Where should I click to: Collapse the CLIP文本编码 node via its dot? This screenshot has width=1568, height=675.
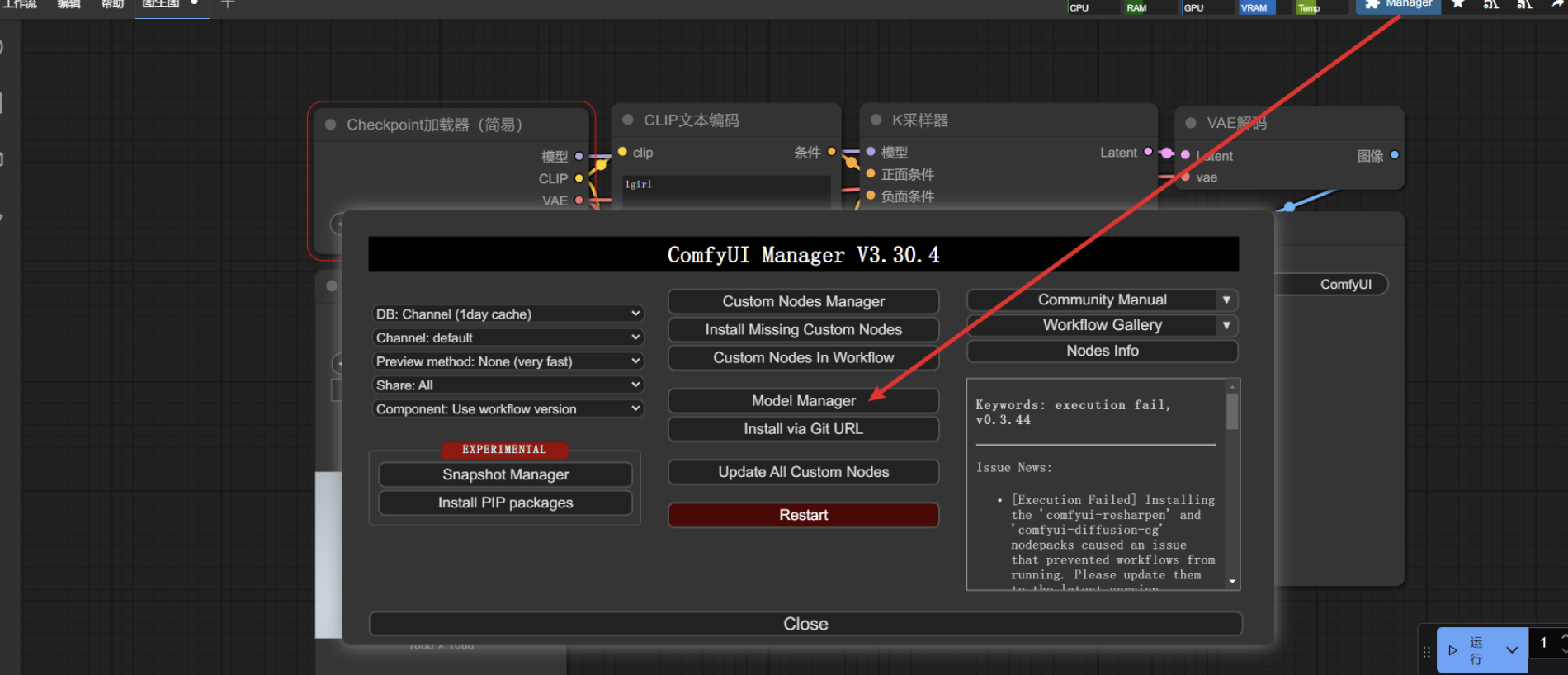pos(628,120)
